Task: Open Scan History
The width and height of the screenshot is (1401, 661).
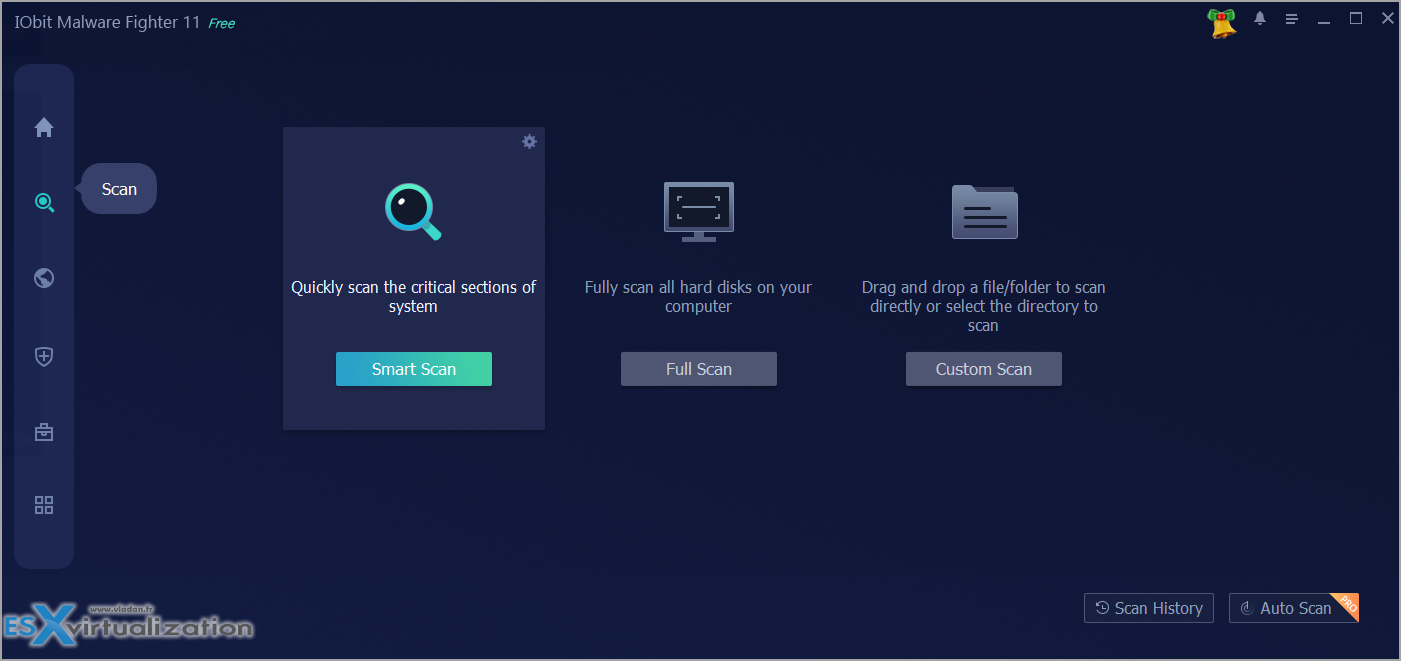Action: pos(1149,608)
